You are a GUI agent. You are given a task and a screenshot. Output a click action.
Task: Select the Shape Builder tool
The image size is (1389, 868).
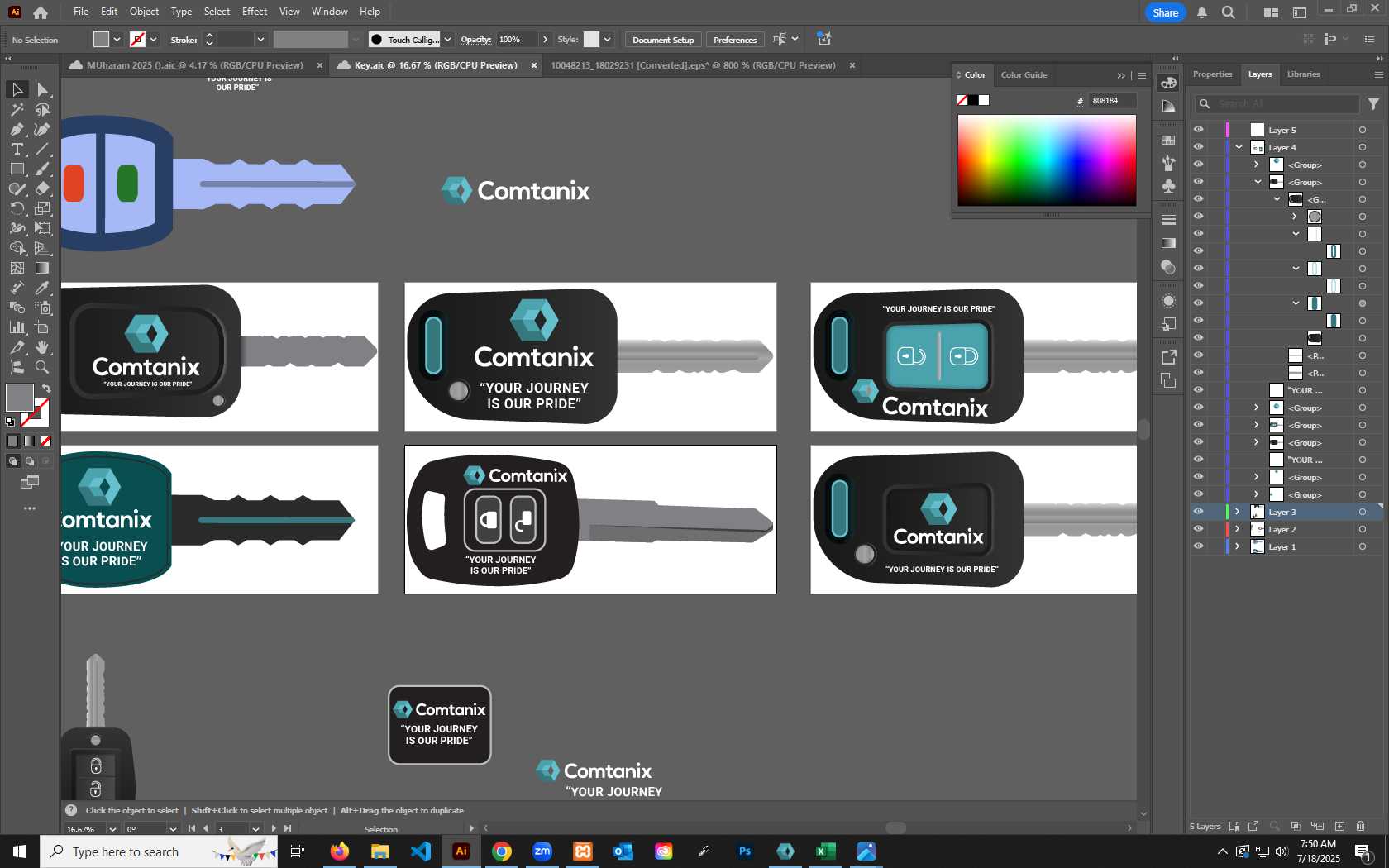tap(17, 248)
